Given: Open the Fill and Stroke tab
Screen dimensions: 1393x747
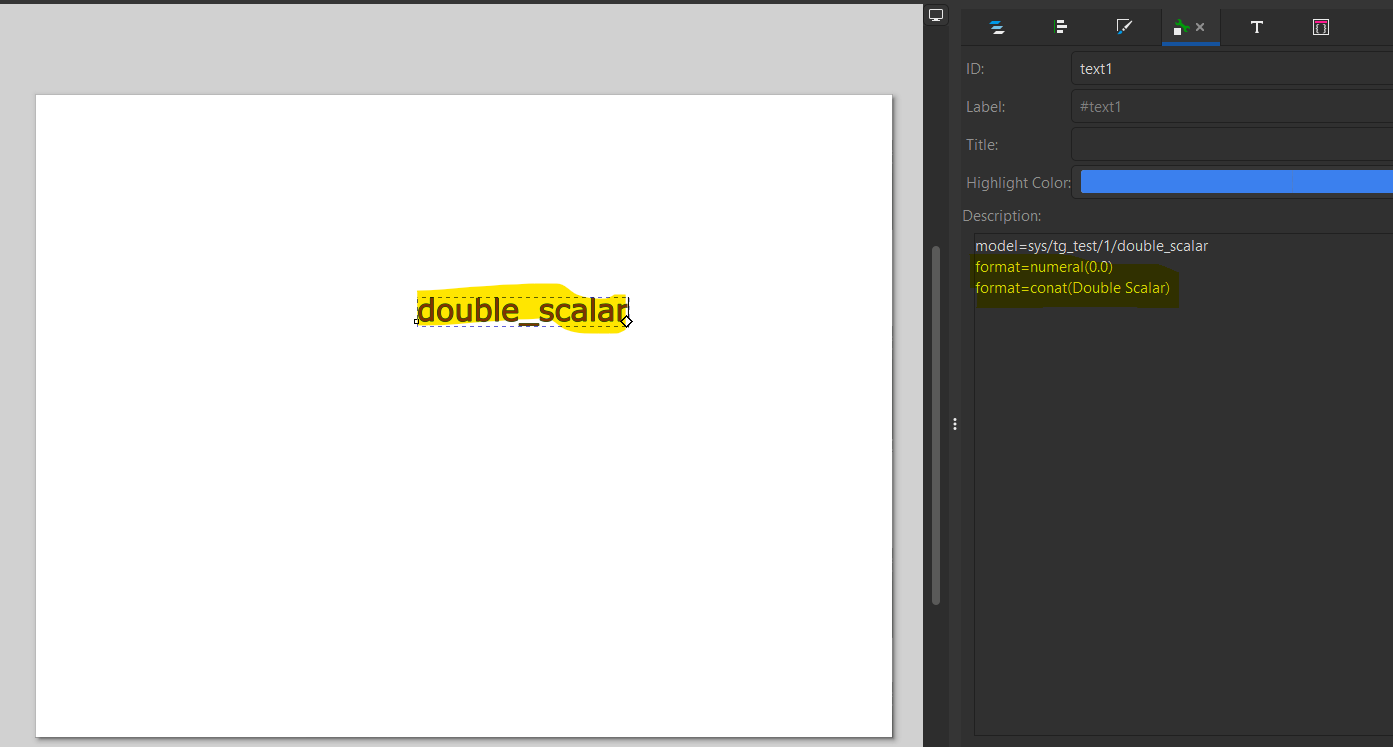Looking at the screenshot, I should (1123, 27).
